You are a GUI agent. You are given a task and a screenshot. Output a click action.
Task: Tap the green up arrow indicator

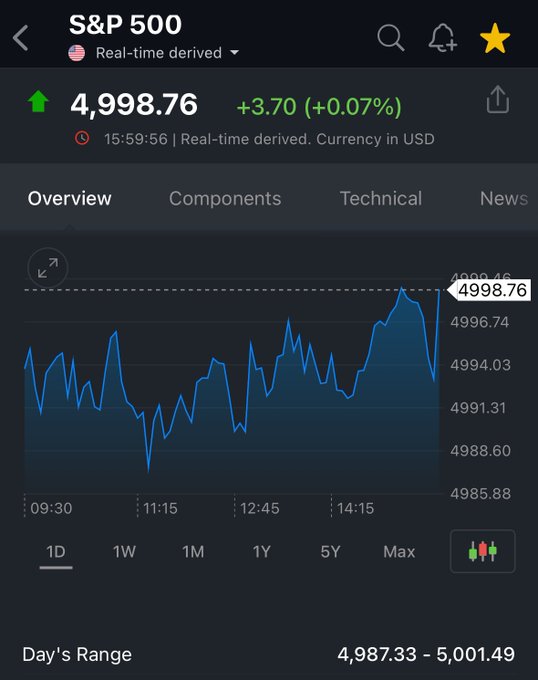tap(38, 101)
